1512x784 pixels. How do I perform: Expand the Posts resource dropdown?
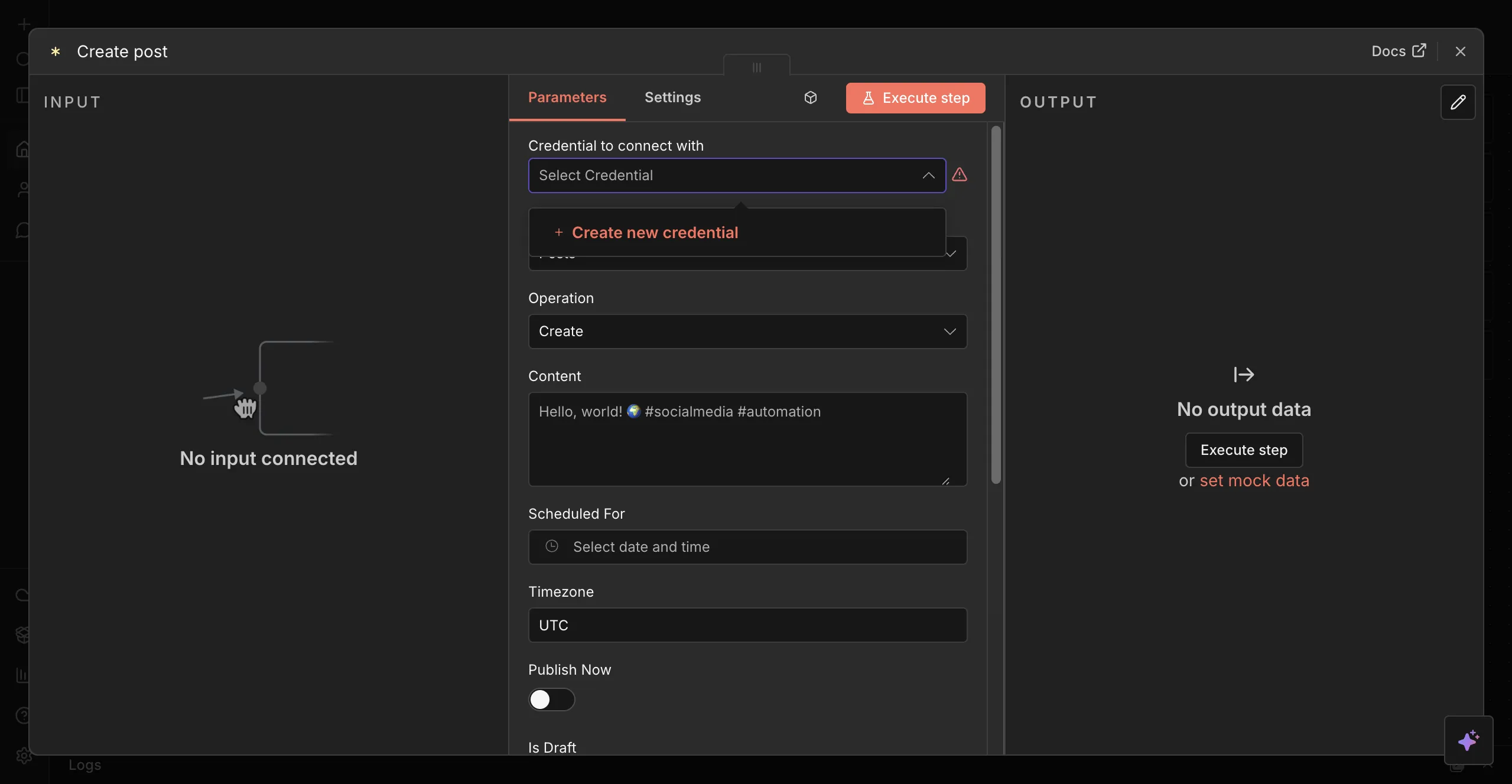pyautogui.click(x=950, y=253)
